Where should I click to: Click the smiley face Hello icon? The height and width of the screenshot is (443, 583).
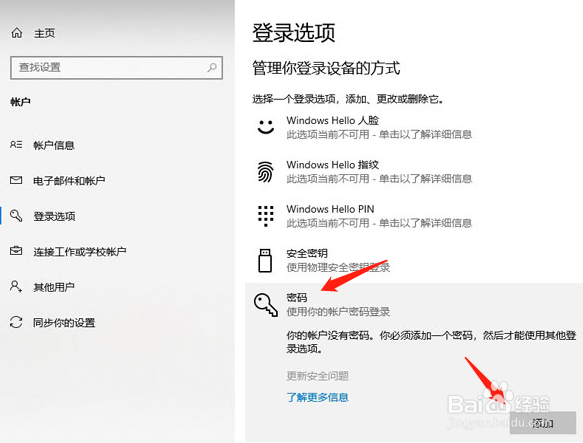click(x=266, y=127)
